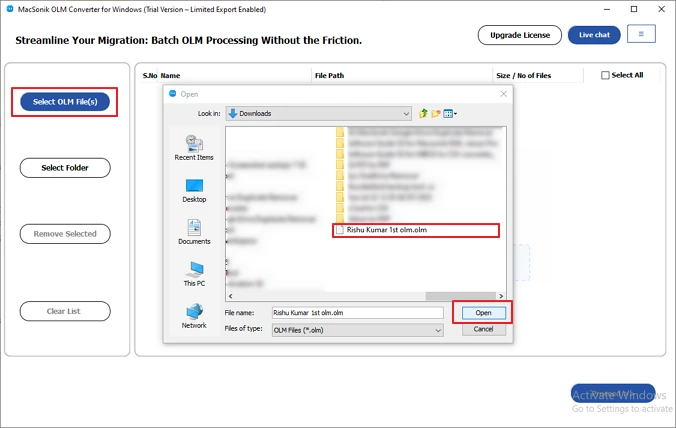Screen dimensions: 676x428
Task: Go up one folder level icon
Action: click(423, 113)
